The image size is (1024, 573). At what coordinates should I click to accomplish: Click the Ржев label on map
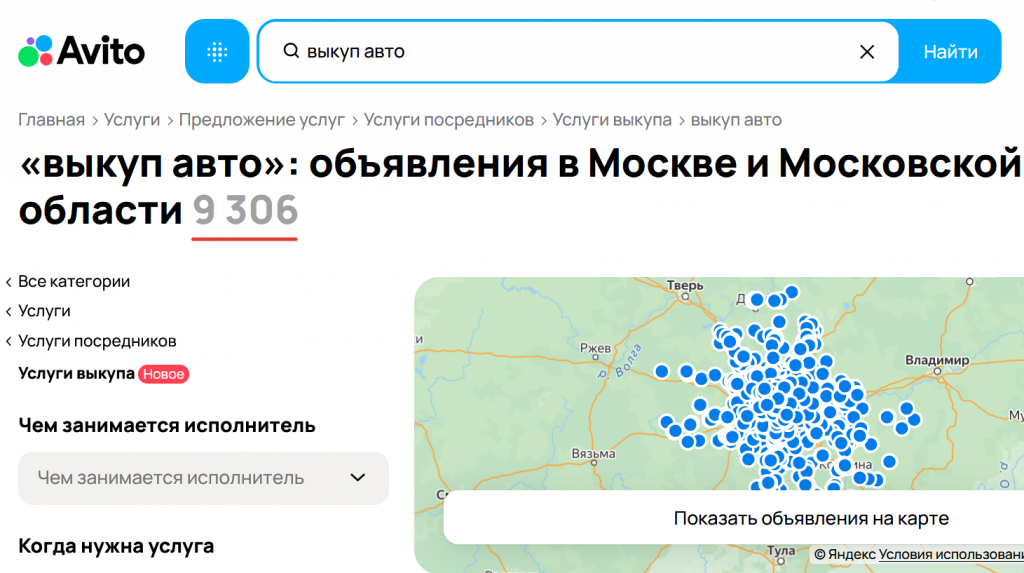(596, 348)
